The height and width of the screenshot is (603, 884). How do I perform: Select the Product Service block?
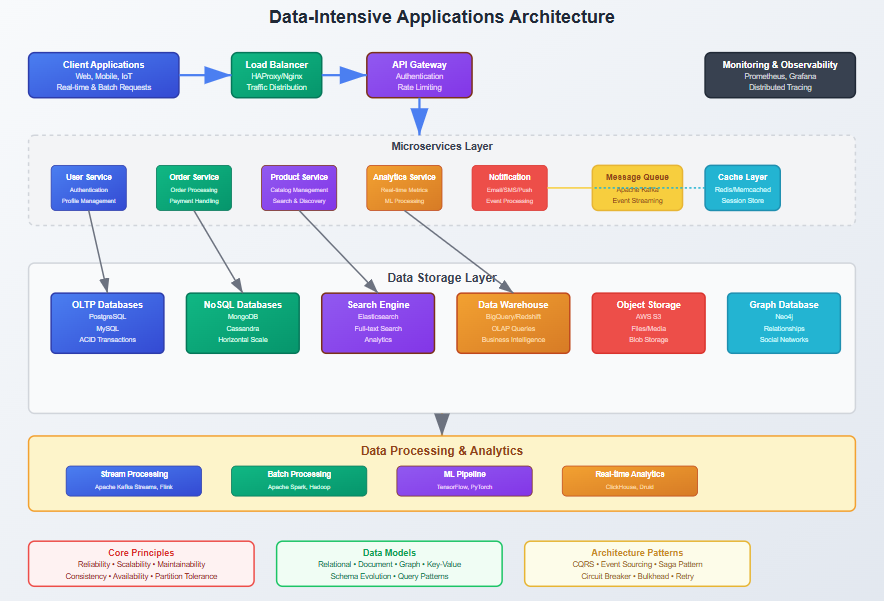pyautogui.click(x=299, y=188)
